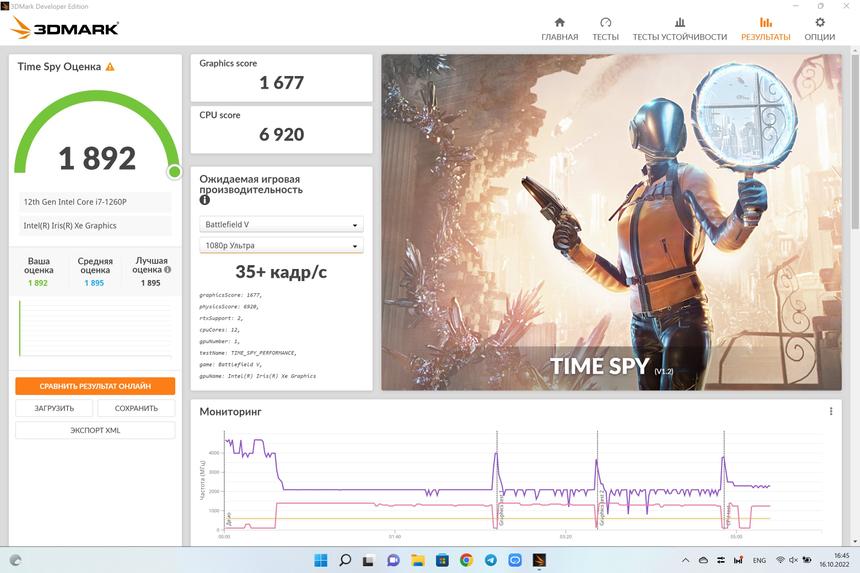The height and width of the screenshot is (573, 860).
Task: Click the 12th Gen Intel Core i7-1260P field
Action: (95, 202)
